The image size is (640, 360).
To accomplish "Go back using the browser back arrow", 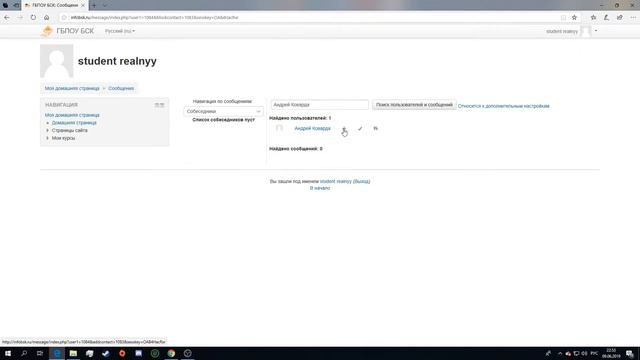I will [x=7, y=18].
